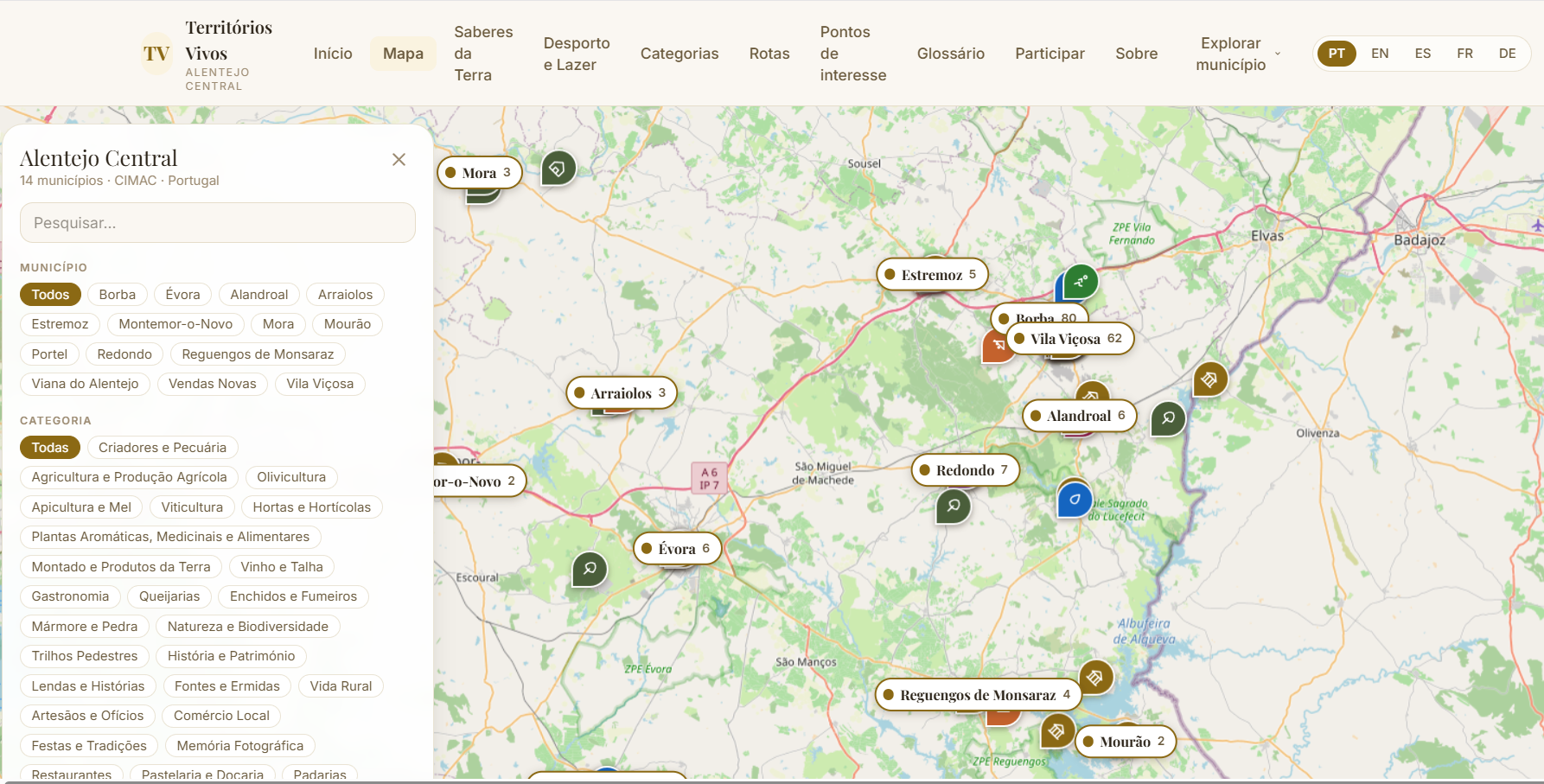Viewport: 1544px width, 784px height.
Task: Filter by Portel município
Action: click(x=49, y=354)
